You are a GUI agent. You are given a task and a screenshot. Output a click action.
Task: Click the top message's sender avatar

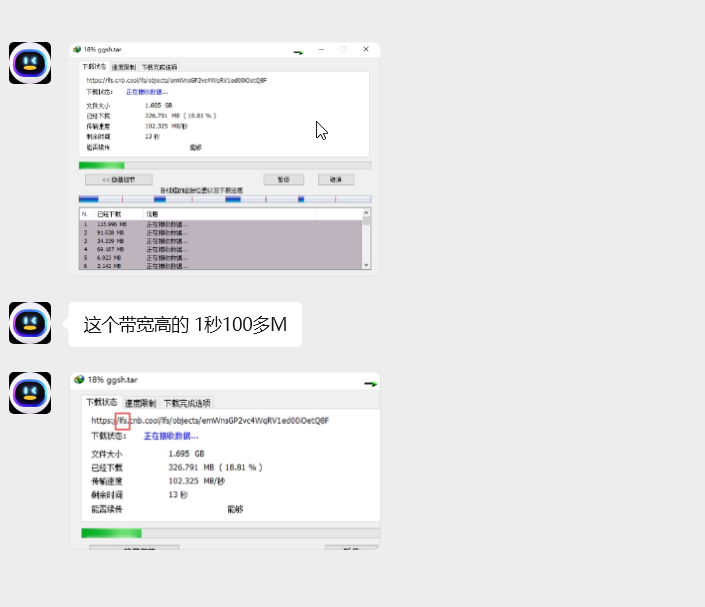click(x=30, y=63)
